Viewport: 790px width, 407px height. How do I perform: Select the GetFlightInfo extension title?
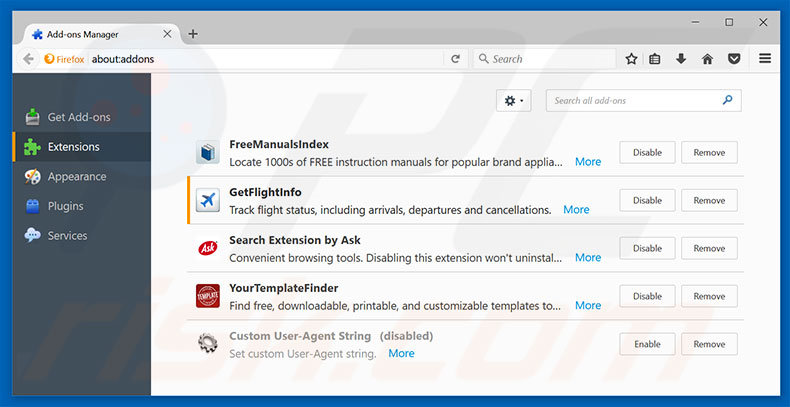click(x=266, y=192)
